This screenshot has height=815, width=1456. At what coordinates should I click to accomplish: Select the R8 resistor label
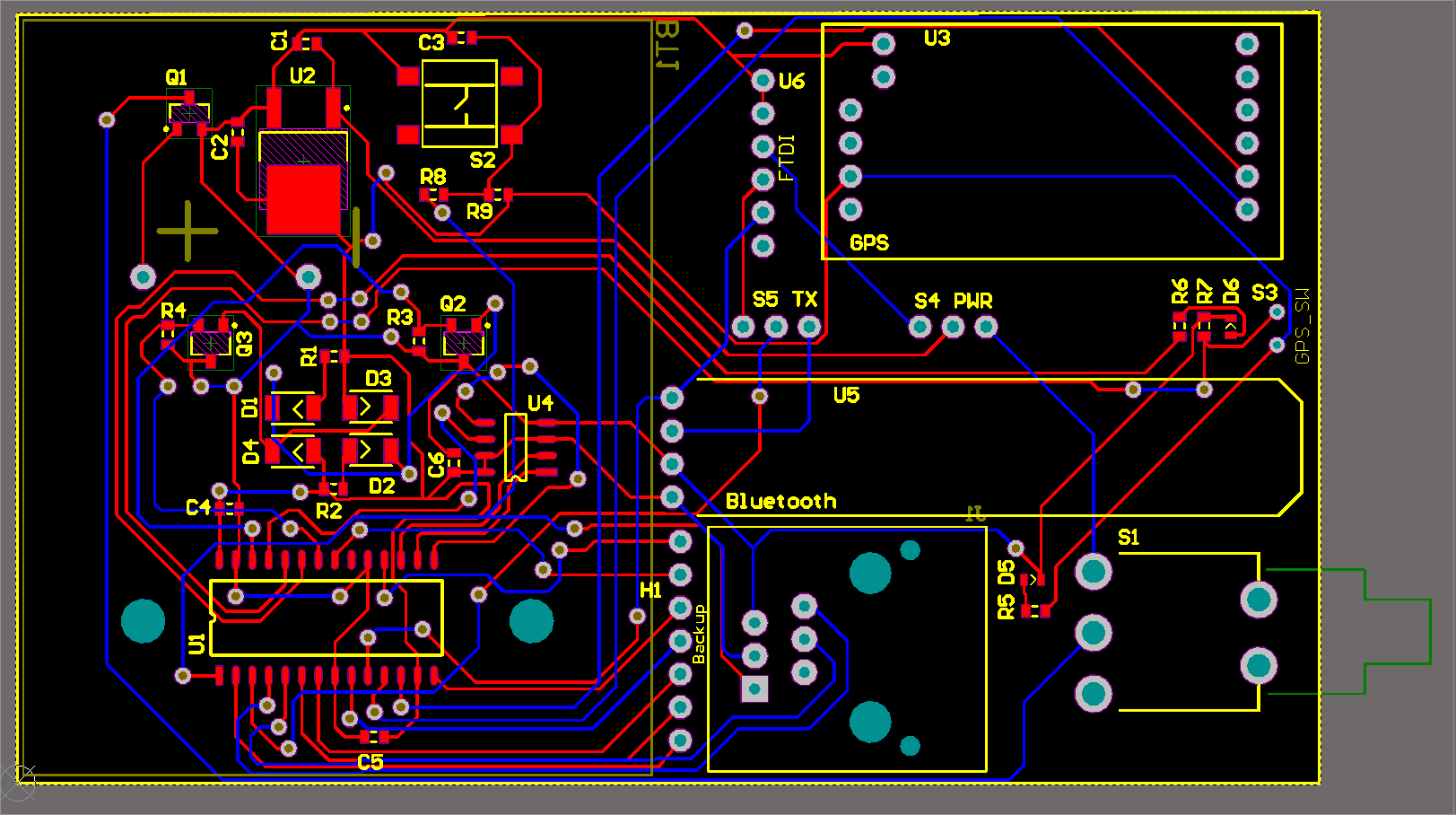coord(433,176)
